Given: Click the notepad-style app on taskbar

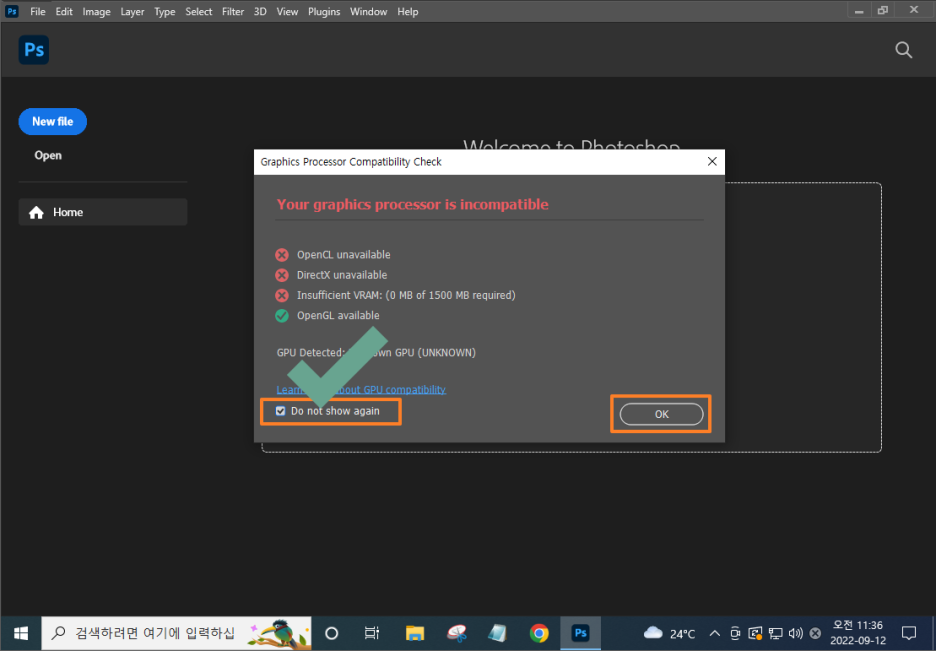Looking at the screenshot, I should pos(497,633).
